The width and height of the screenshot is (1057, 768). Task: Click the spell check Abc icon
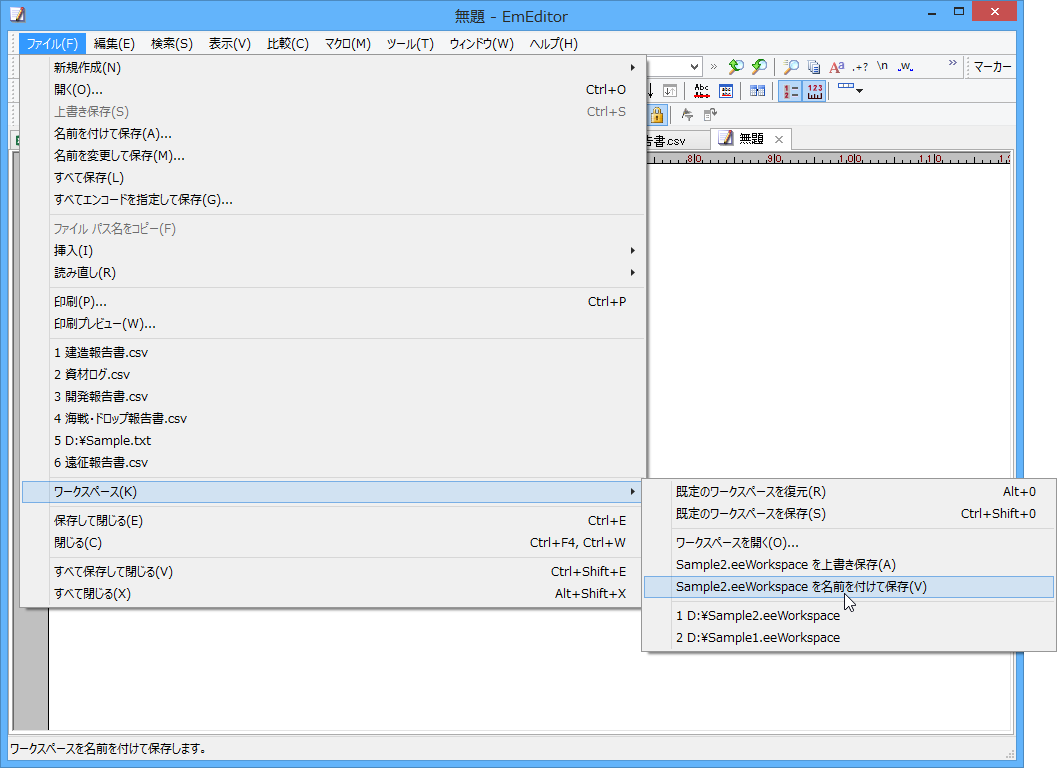[x=702, y=91]
